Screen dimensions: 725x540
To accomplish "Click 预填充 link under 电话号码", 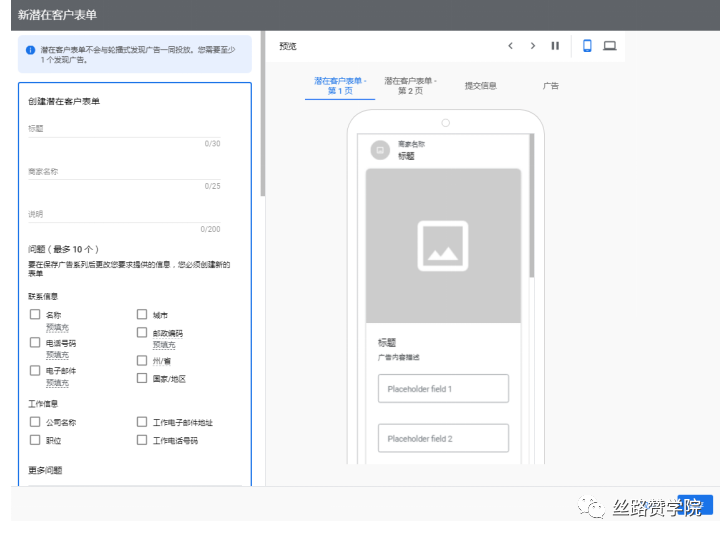I will [57, 355].
